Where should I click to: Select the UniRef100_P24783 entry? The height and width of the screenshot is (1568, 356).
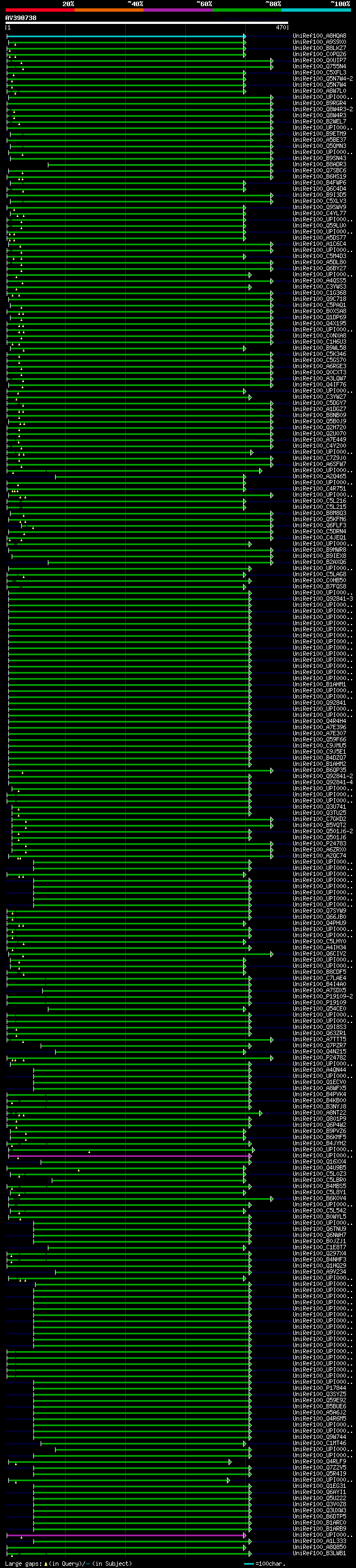319,844
